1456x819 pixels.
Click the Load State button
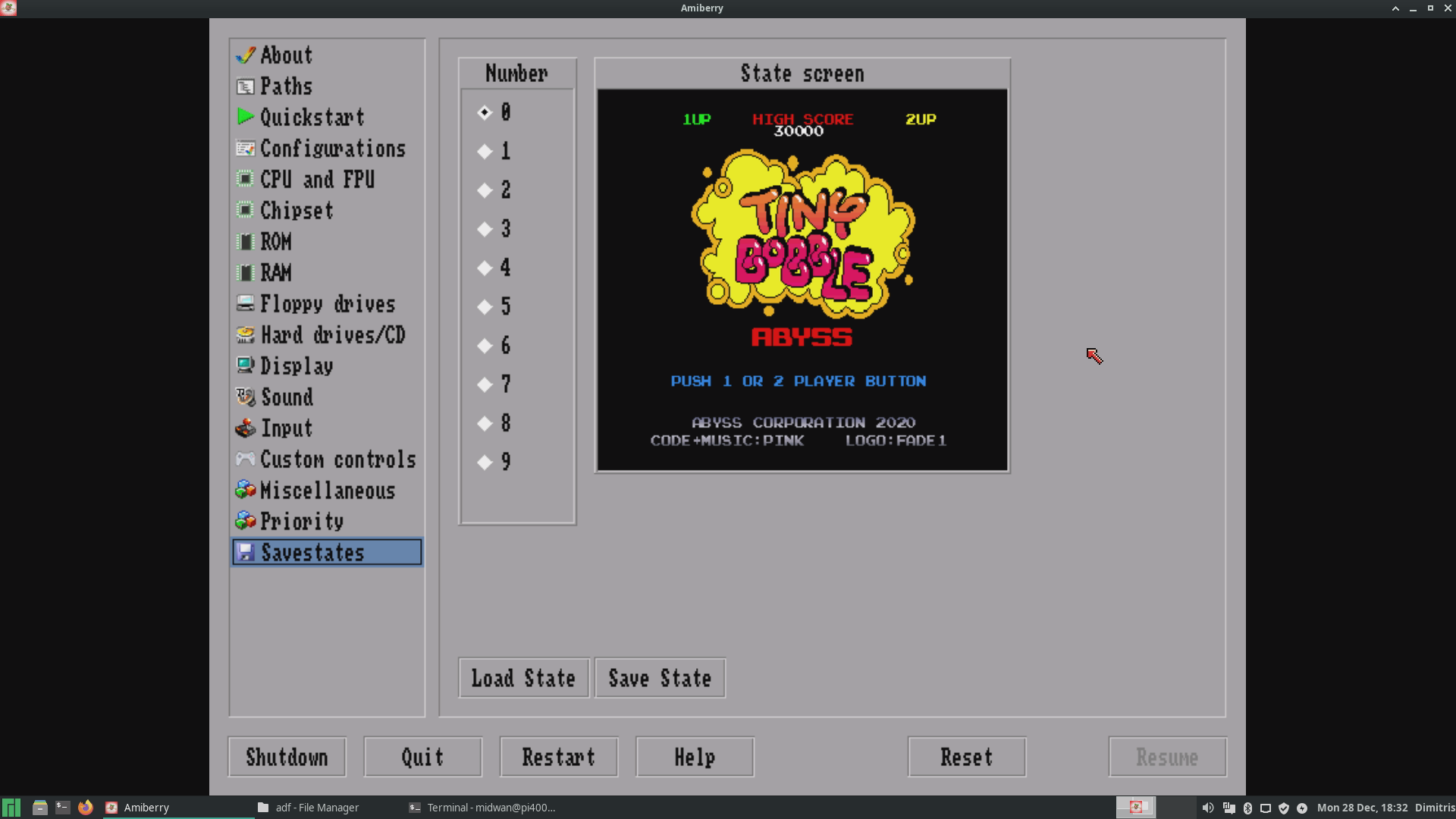(x=523, y=678)
